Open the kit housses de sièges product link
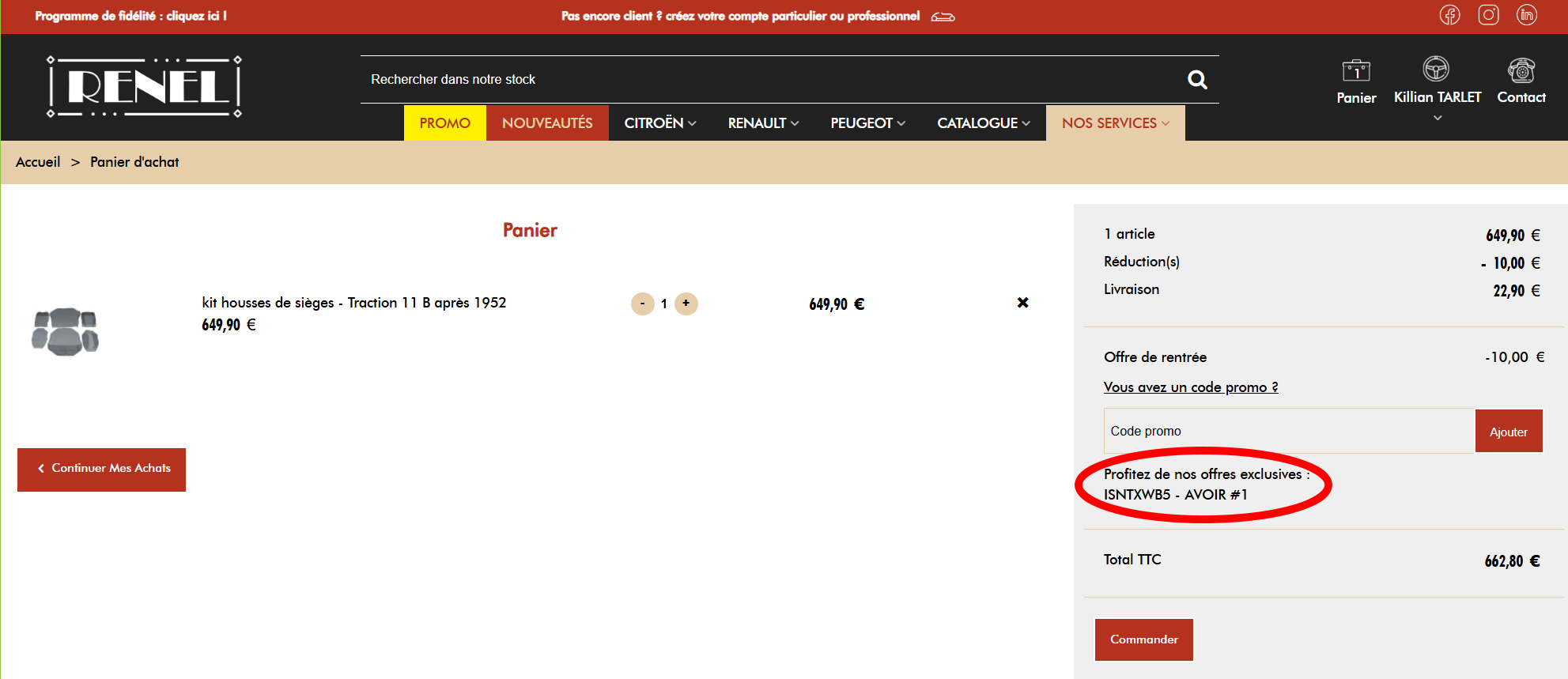 pyautogui.click(x=354, y=303)
